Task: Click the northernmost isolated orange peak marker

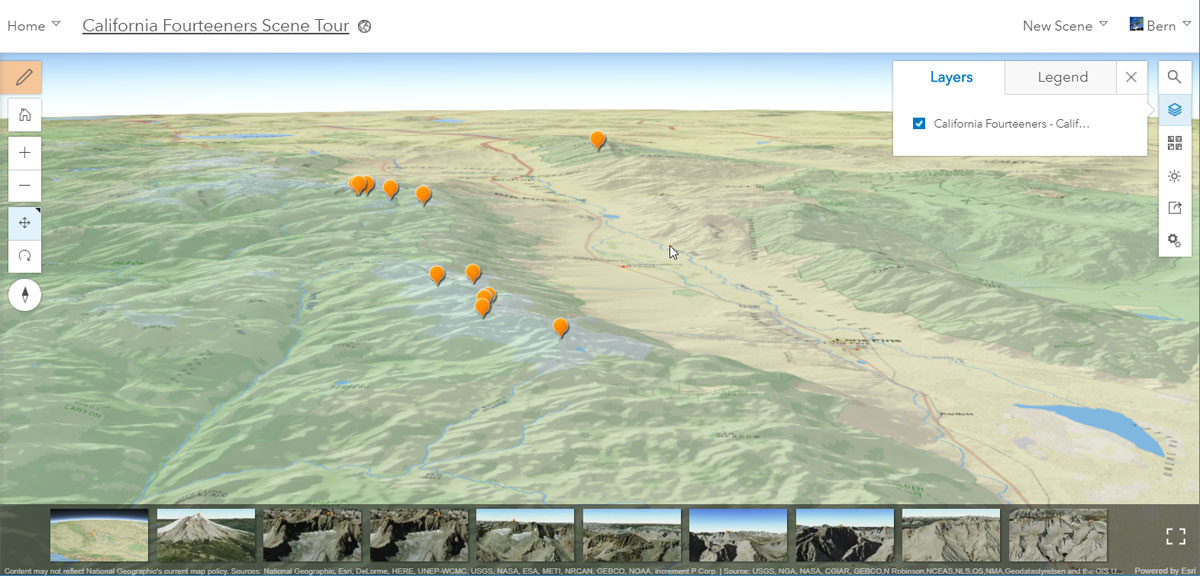Action: coord(597,140)
